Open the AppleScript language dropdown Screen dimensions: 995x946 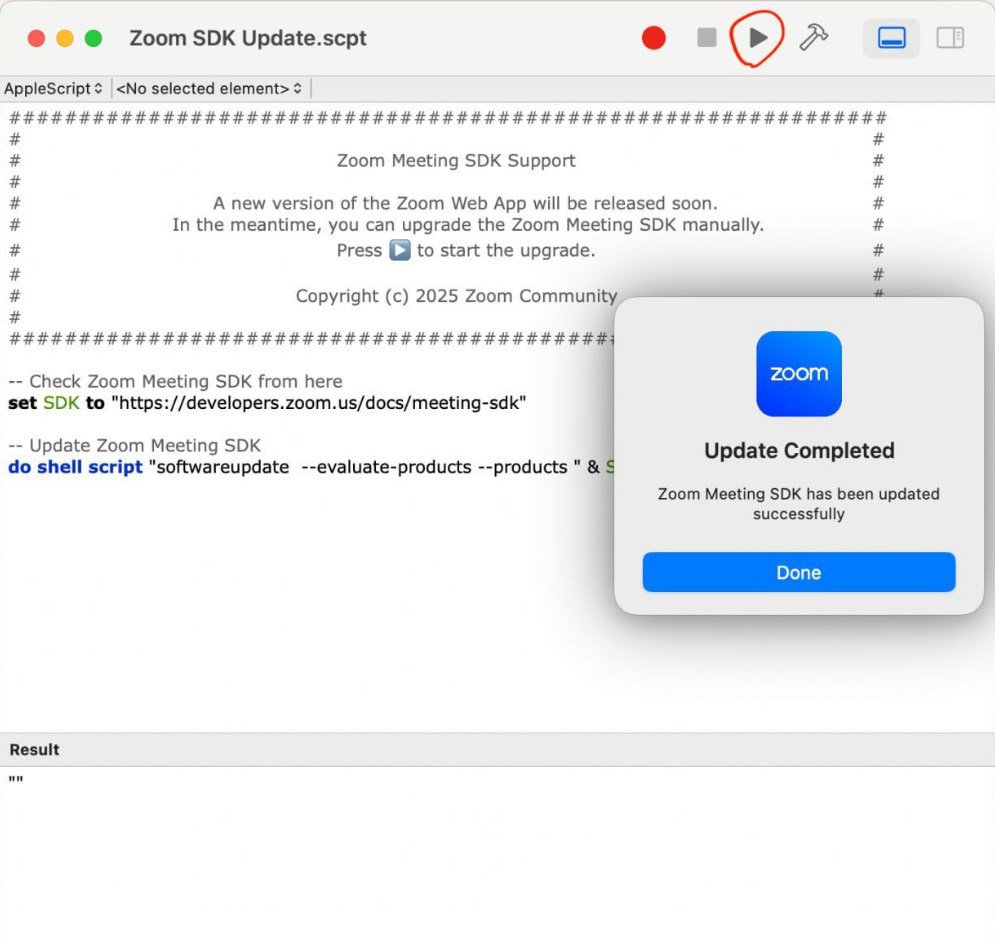click(x=54, y=89)
